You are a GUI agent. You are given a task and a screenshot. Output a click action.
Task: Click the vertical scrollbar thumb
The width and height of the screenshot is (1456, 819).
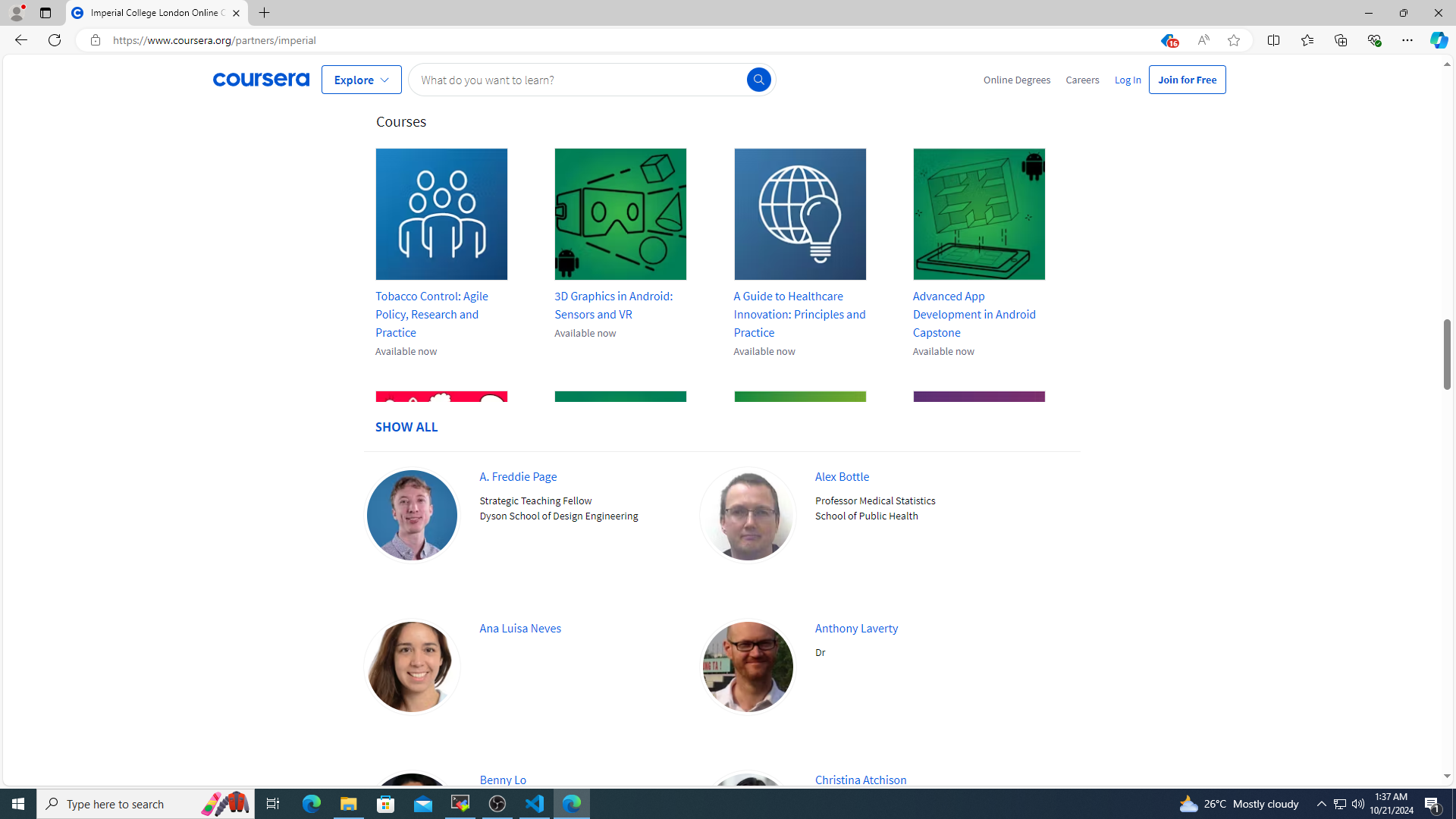pos(1447,354)
